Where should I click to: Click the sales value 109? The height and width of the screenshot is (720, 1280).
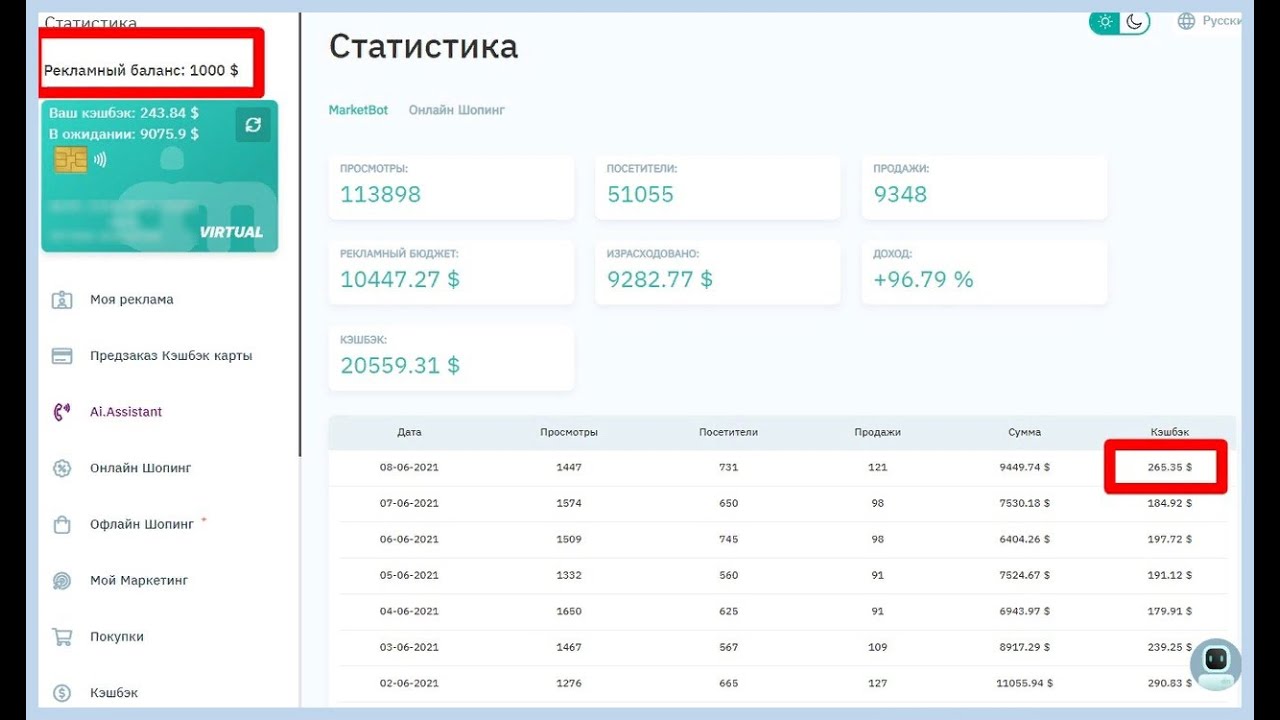click(877, 647)
